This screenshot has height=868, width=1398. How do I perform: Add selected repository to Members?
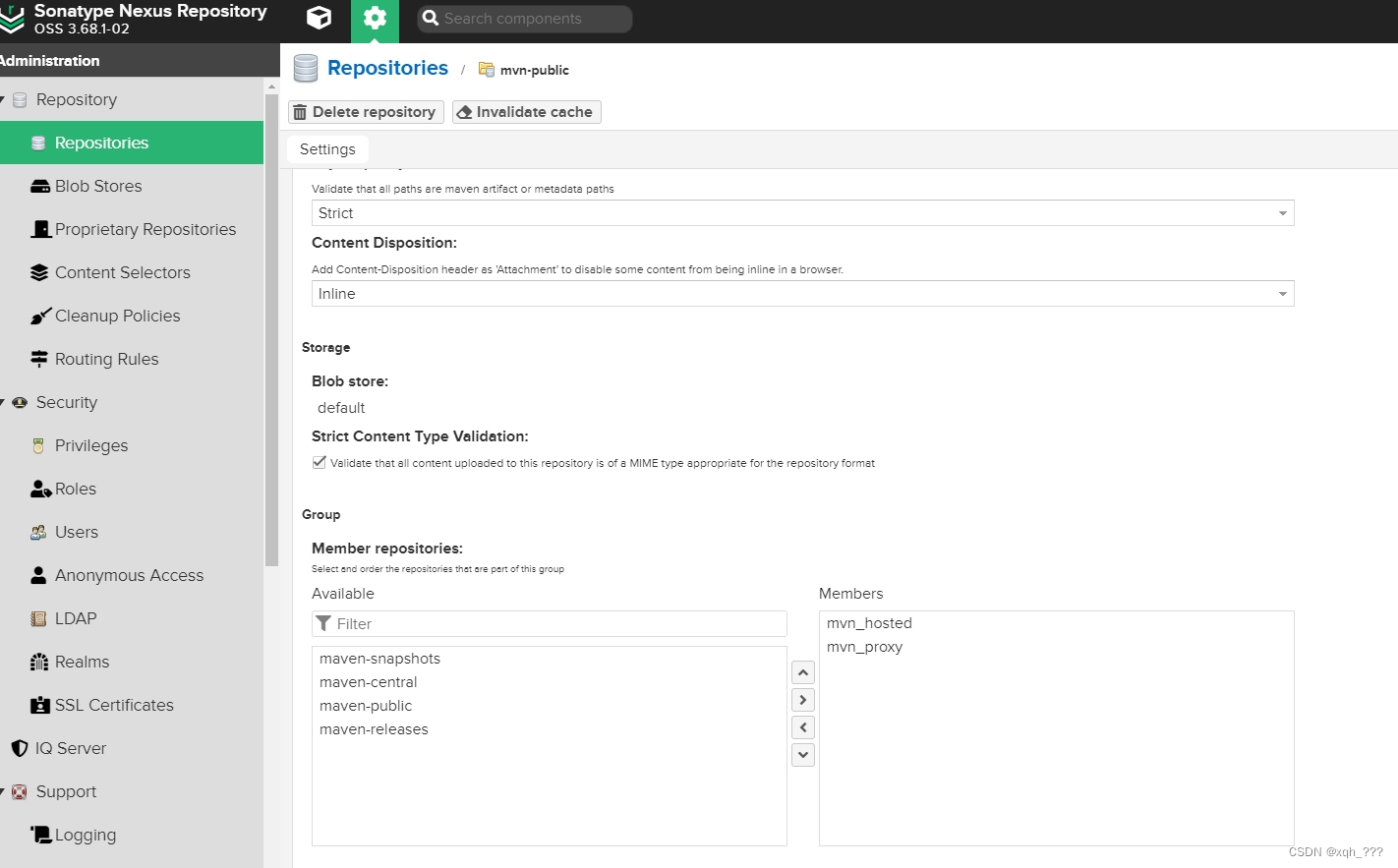(x=803, y=700)
